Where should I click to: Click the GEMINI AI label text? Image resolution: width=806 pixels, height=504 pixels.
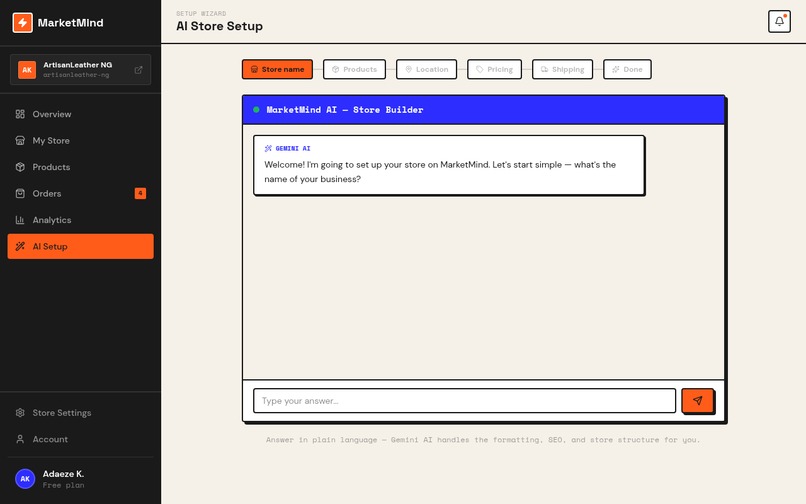pos(293,149)
